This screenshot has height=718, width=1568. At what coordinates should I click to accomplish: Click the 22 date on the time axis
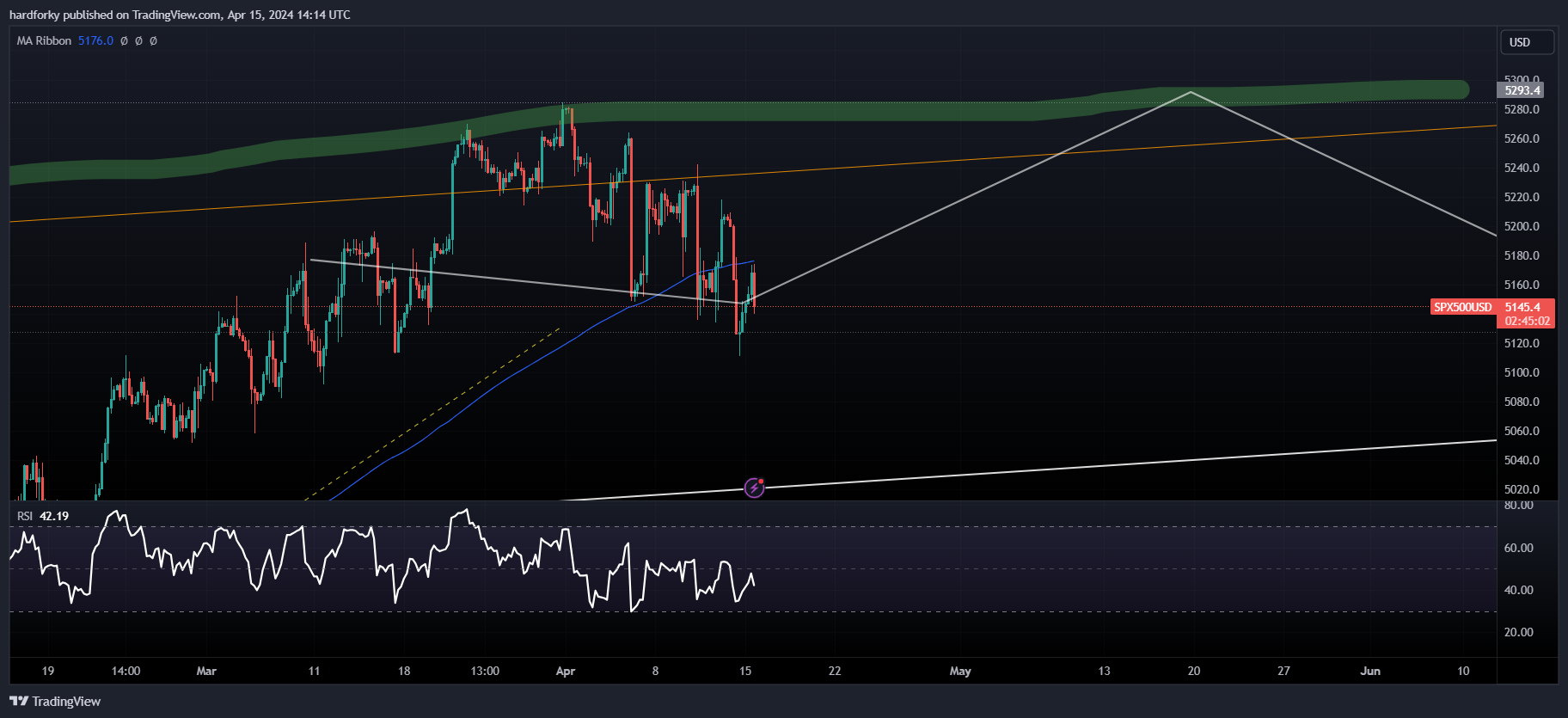(x=835, y=671)
